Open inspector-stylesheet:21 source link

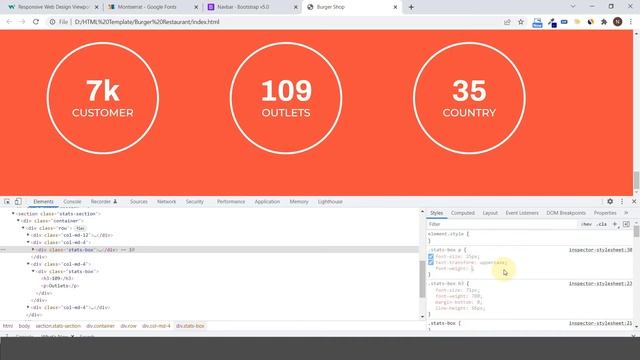click(600, 323)
